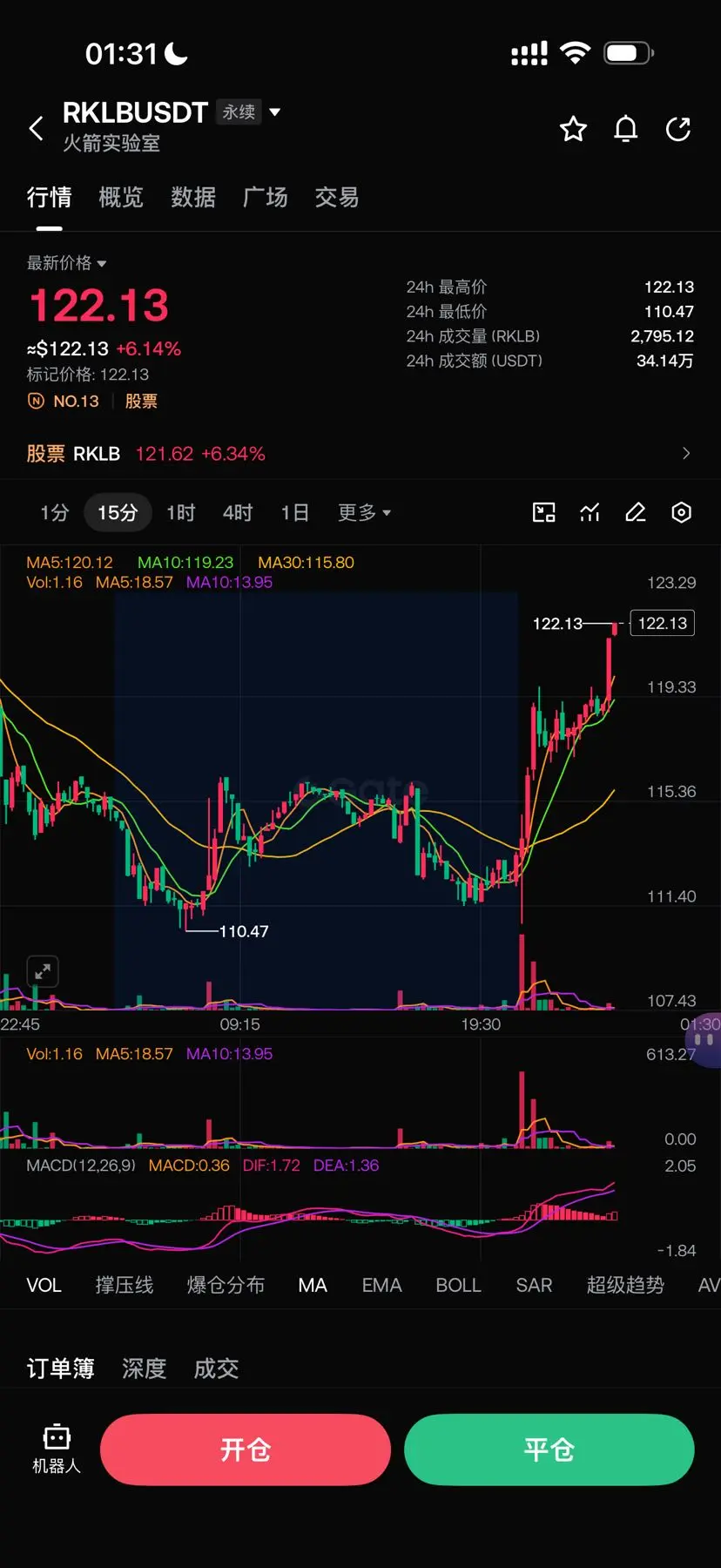Image resolution: width=721 pixels, height=1568 pixels.
Task: Toggle the SAR indicator
Action: point(534,1285)
